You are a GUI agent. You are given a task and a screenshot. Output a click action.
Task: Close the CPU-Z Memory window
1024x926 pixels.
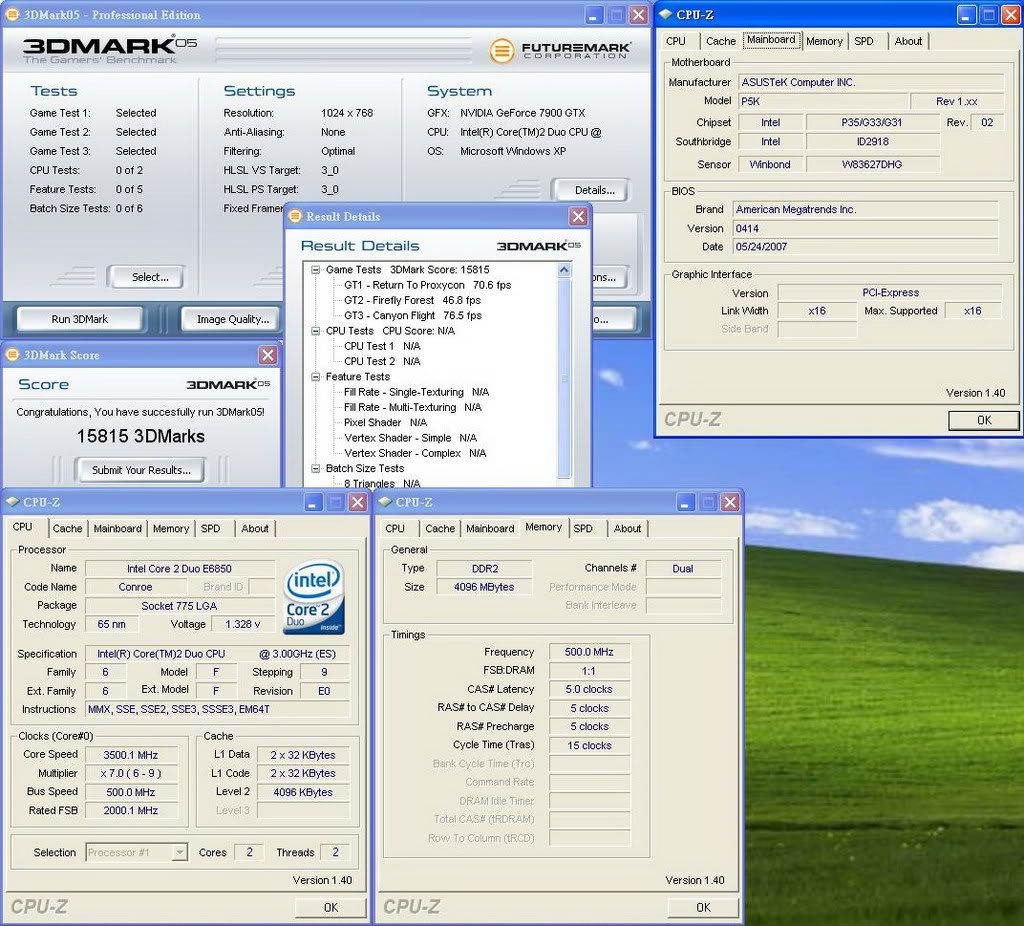730,502
